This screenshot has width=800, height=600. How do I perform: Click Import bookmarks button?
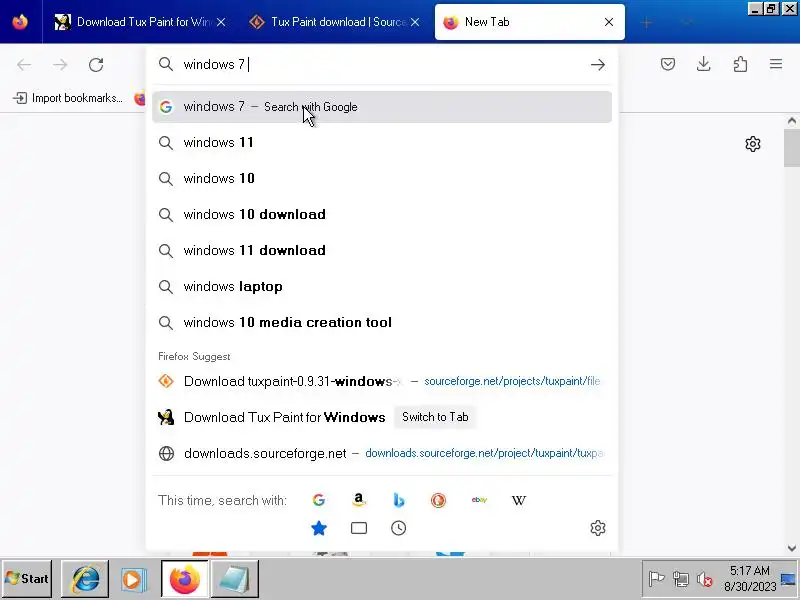point(68,98)
